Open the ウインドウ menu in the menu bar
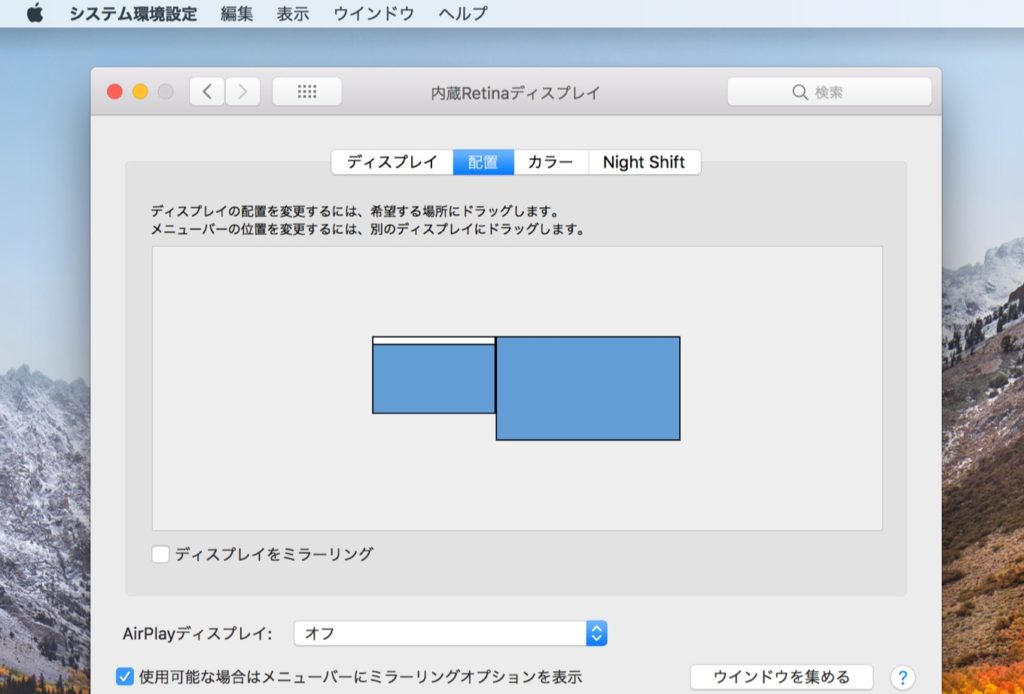The height and width of the screenshot is (694, 1024). click(x=373, y=14)
